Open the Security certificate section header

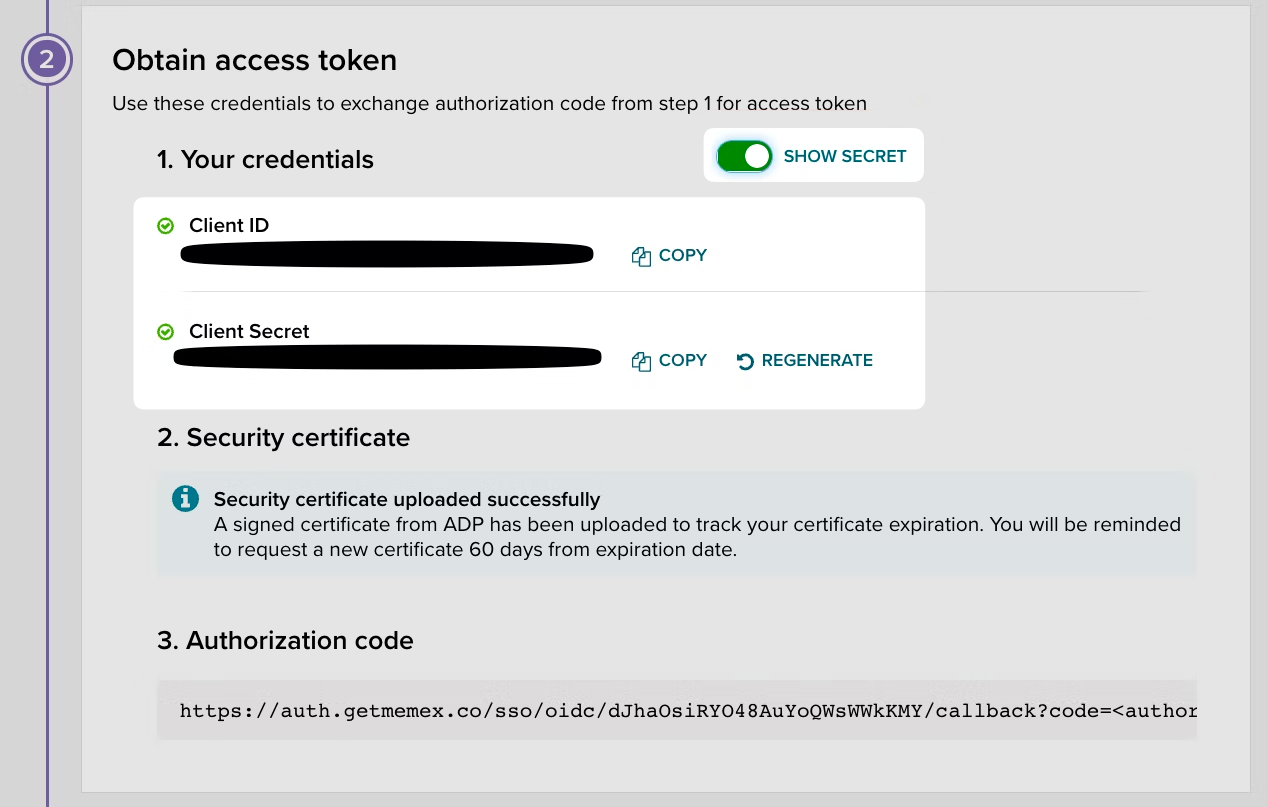point(283,438)
